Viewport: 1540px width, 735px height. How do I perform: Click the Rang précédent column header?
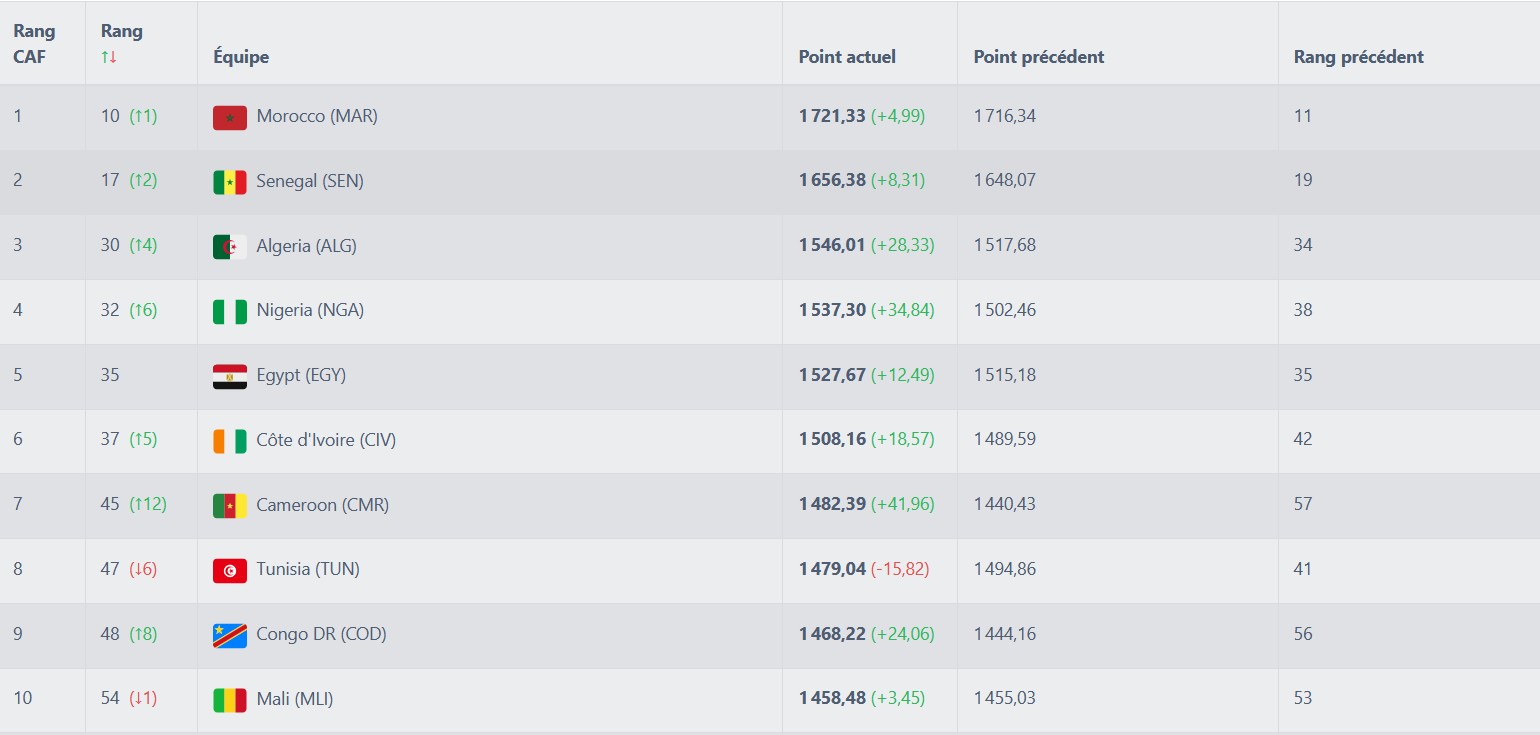pyautogui.click(x=1358, y=57)
